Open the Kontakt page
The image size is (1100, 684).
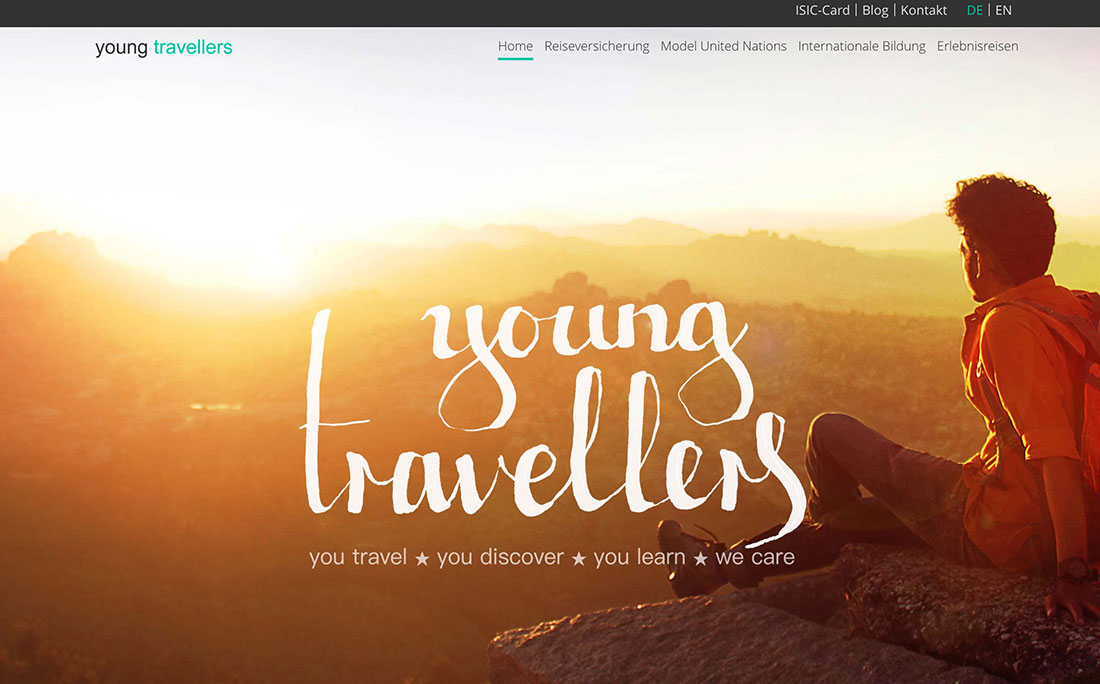(923, 11)
